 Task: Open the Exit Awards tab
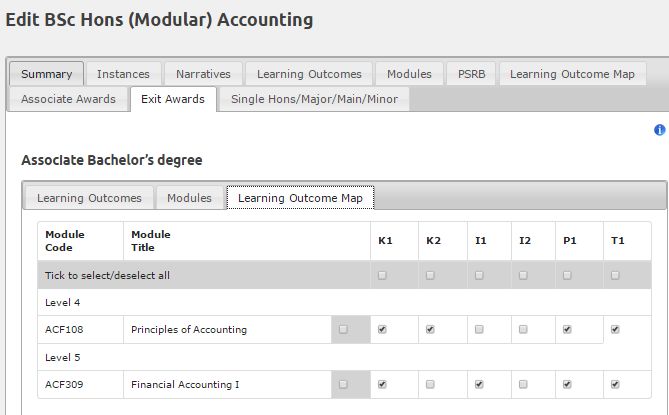point(173,99)
